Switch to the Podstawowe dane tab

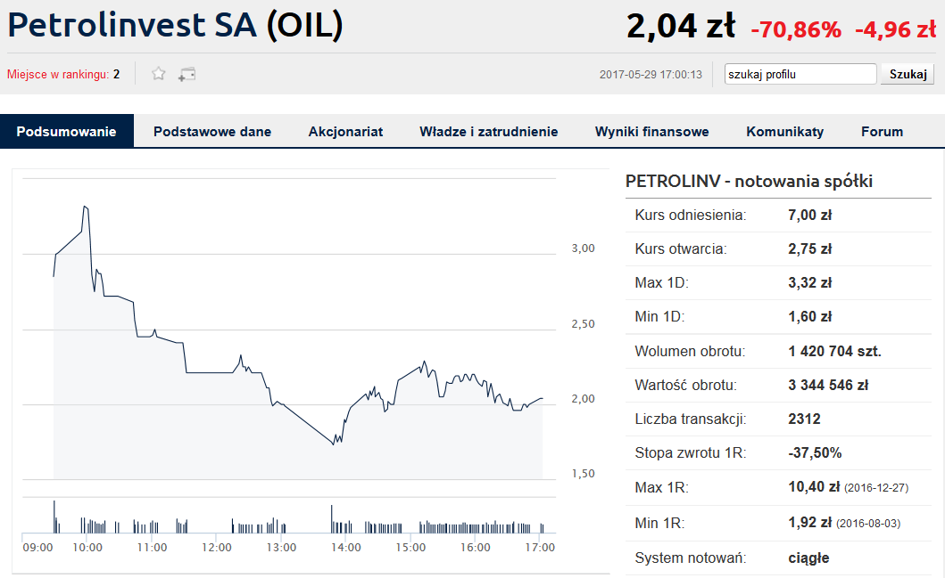pyautogui.click(x=212, y=131)
